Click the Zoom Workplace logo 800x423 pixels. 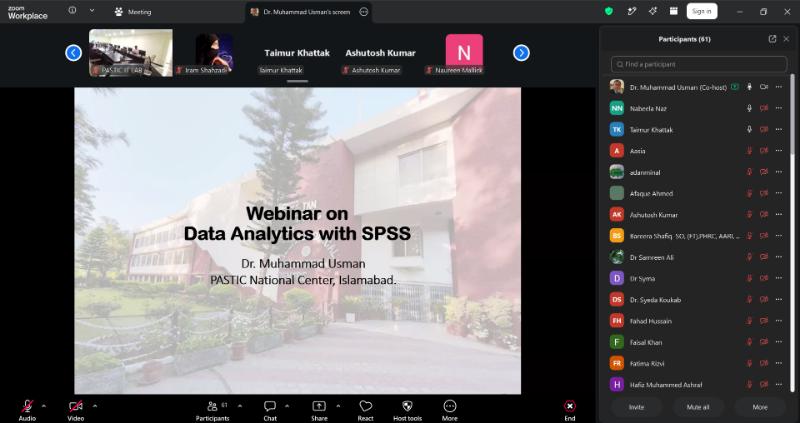pyautogui.click(x=28, y=12)
